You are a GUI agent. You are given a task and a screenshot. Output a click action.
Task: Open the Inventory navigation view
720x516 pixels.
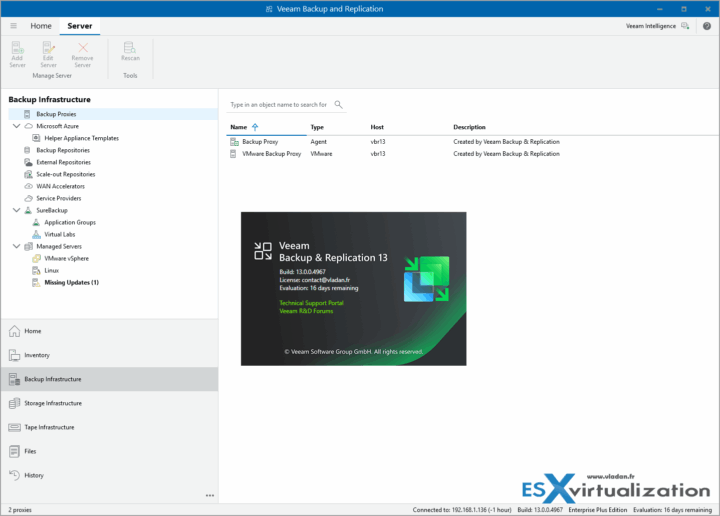[109, 355]
